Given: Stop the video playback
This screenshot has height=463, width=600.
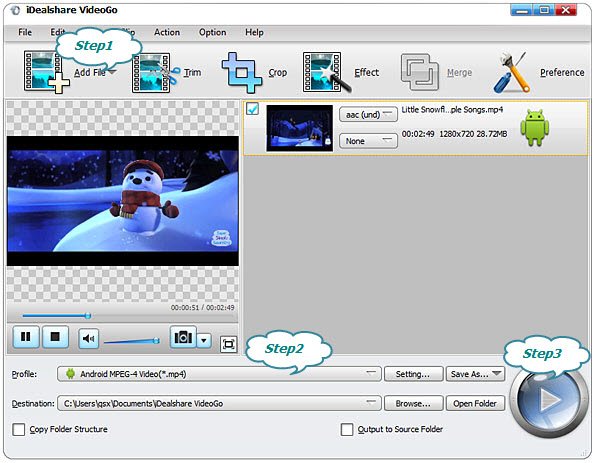Looking at the screenshot, I should (x=56, y=337).
